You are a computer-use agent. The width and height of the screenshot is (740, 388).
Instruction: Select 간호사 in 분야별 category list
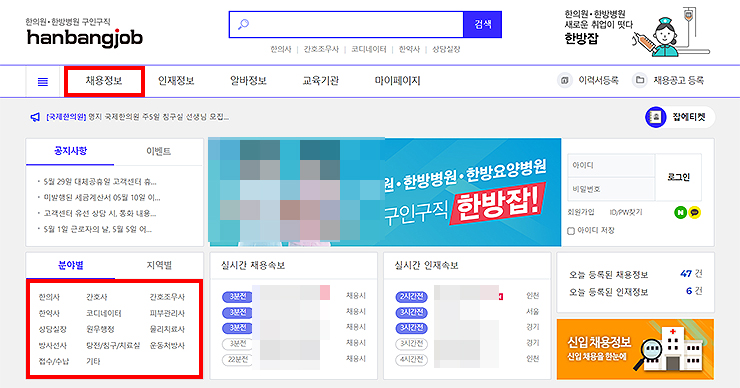coord(97,297)
